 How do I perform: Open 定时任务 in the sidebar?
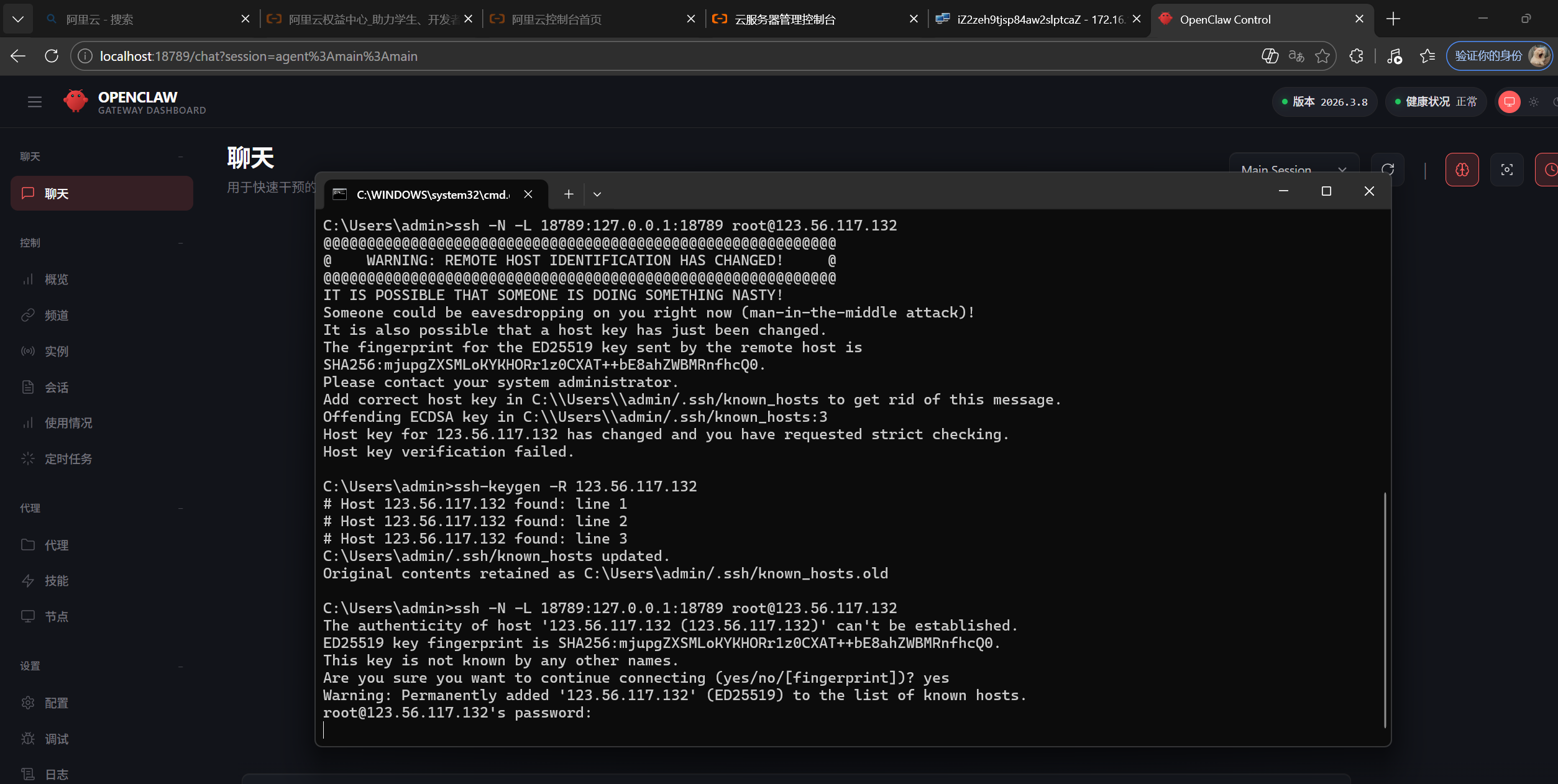click(68, 459)
